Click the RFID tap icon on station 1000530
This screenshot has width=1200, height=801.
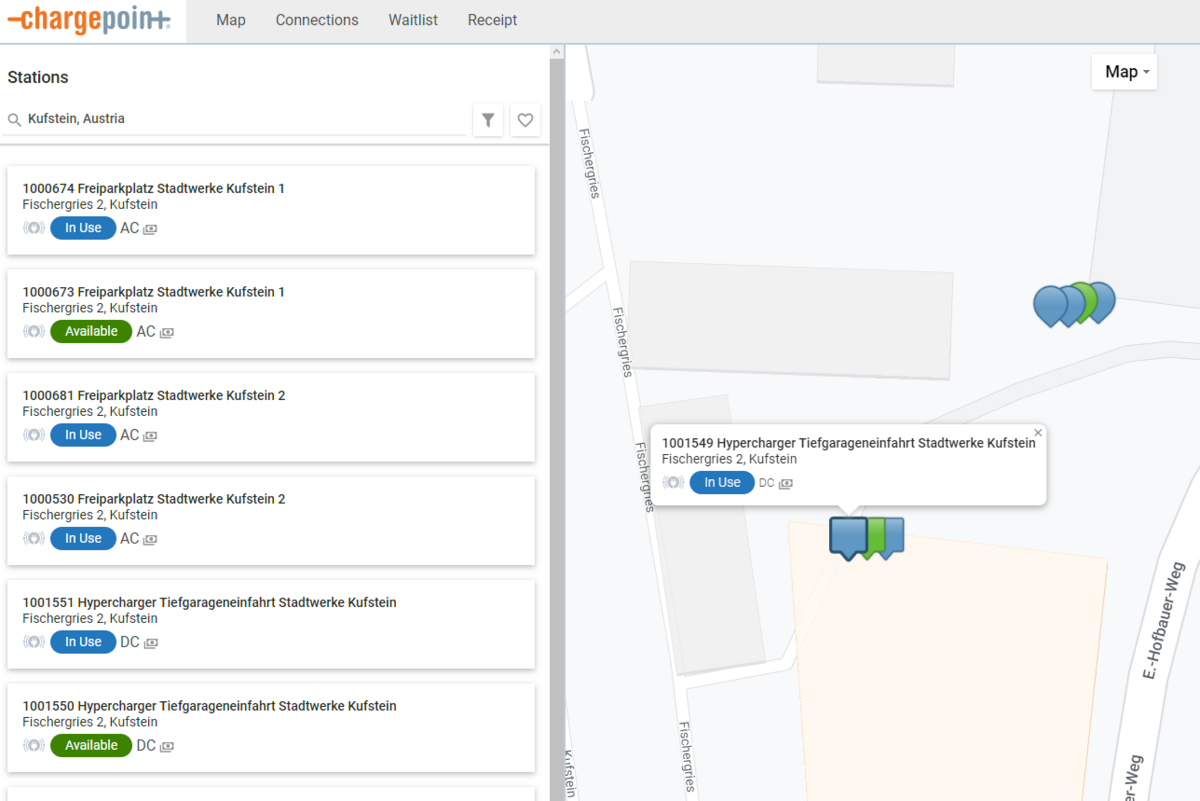(34, 538)
